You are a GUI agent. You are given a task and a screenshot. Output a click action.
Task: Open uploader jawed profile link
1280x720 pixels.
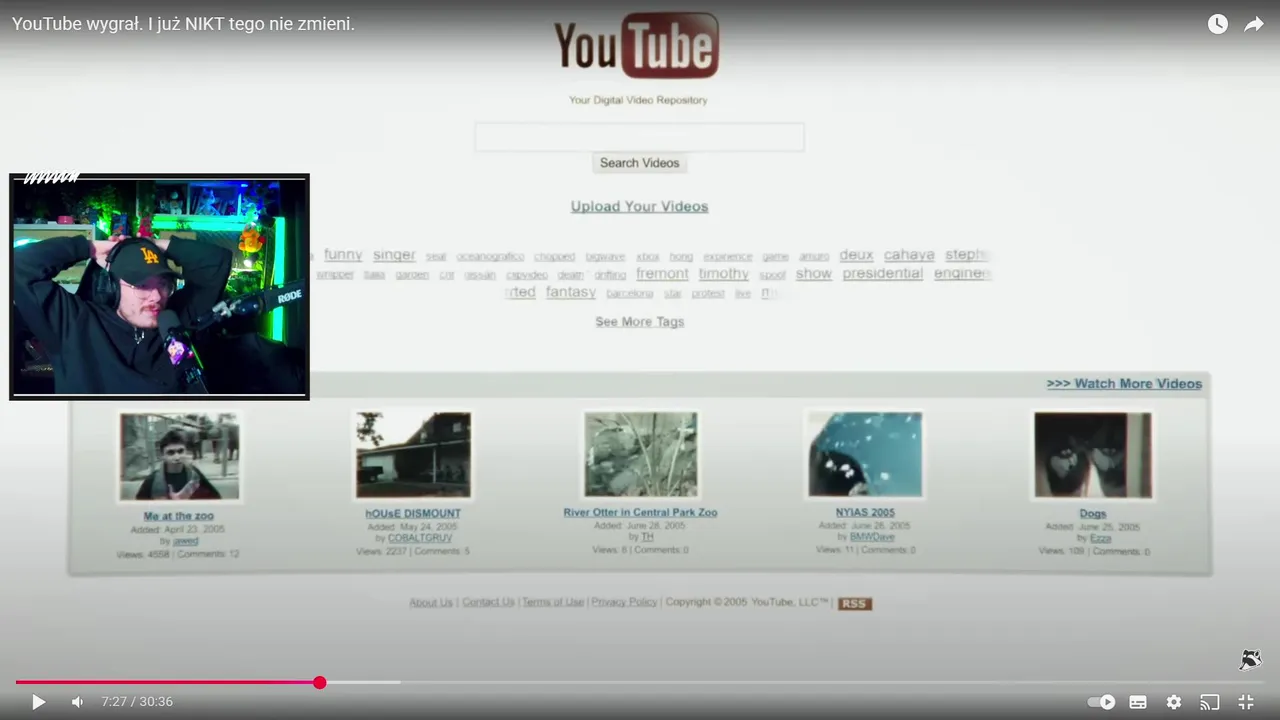tap(185, 541)
